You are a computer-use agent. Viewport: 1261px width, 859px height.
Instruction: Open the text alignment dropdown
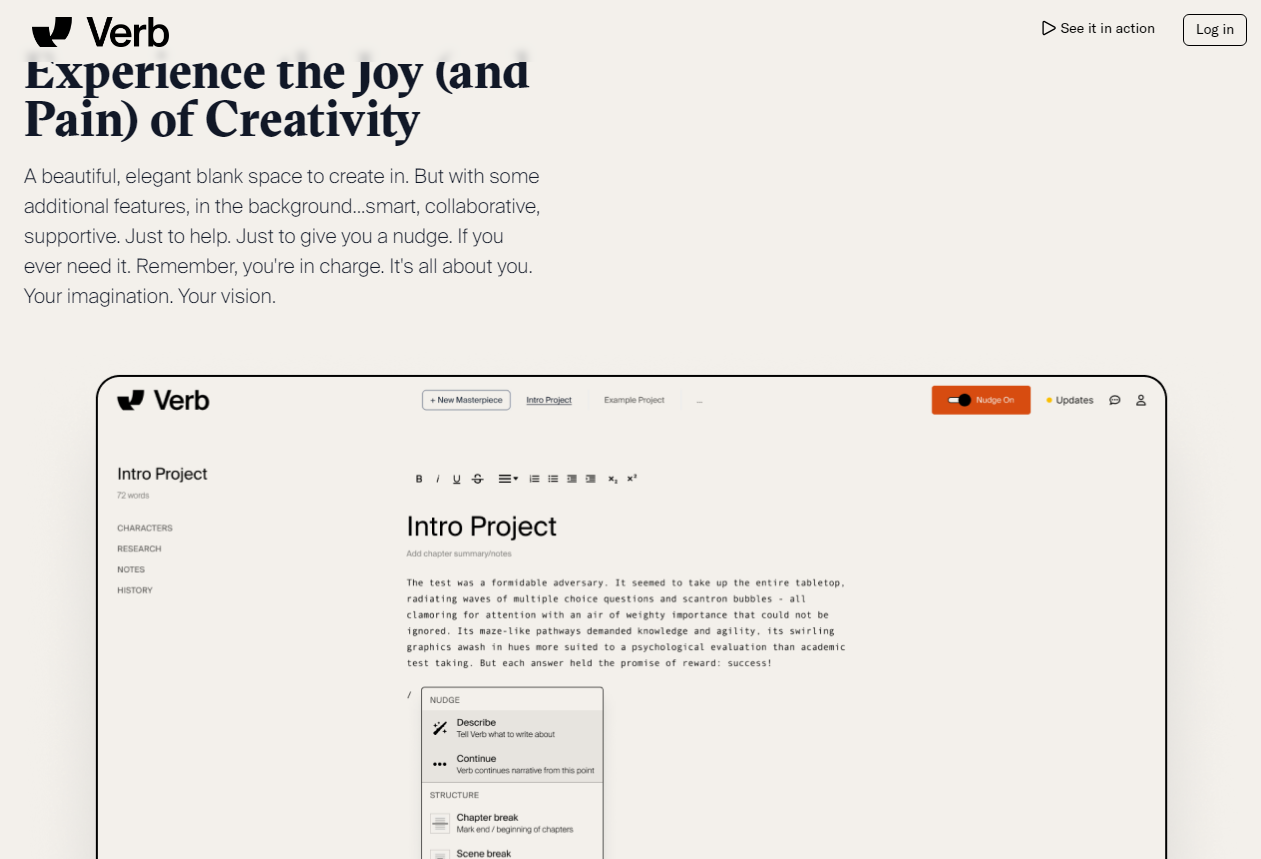(x=508, y=479)
